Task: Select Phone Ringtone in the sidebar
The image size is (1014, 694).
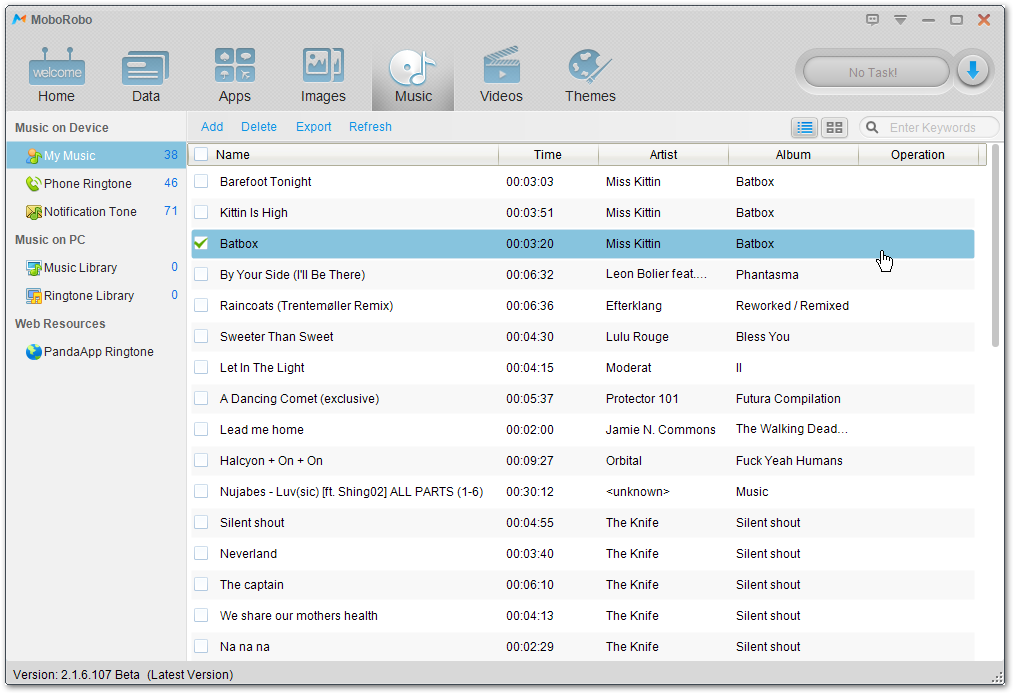Action: pos(96,183)
